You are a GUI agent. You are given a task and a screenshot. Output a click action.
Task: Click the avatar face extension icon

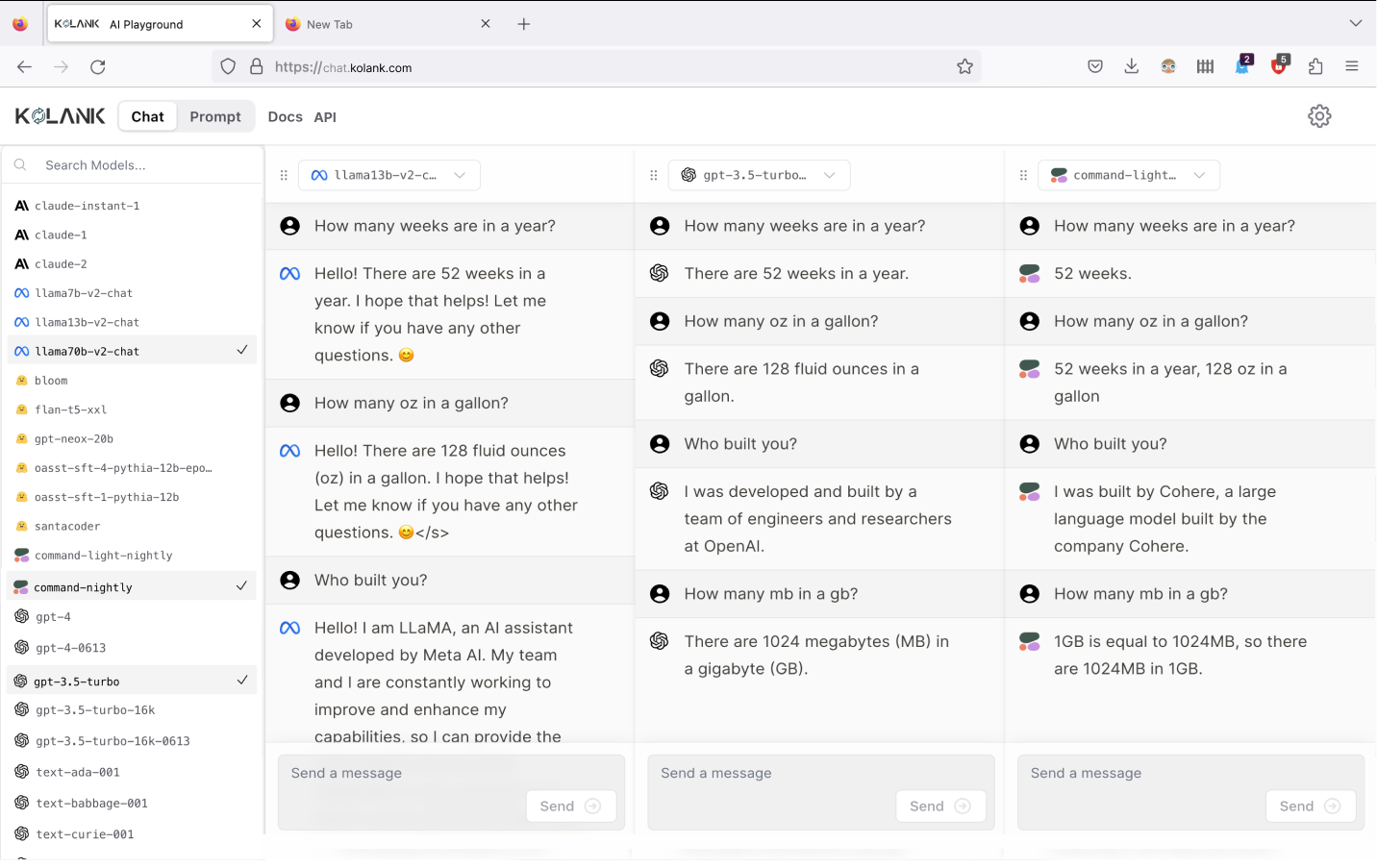click(x=1168, y=66)
